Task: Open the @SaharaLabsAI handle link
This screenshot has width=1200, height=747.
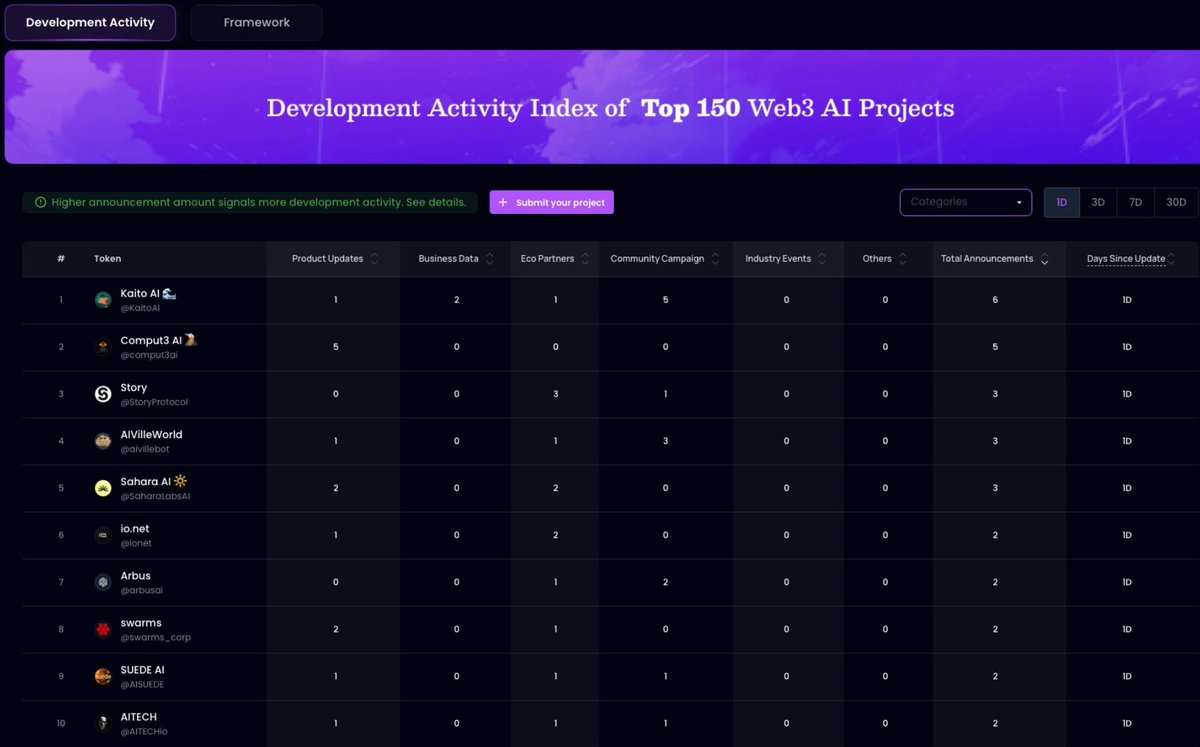Action: (155, 496)
